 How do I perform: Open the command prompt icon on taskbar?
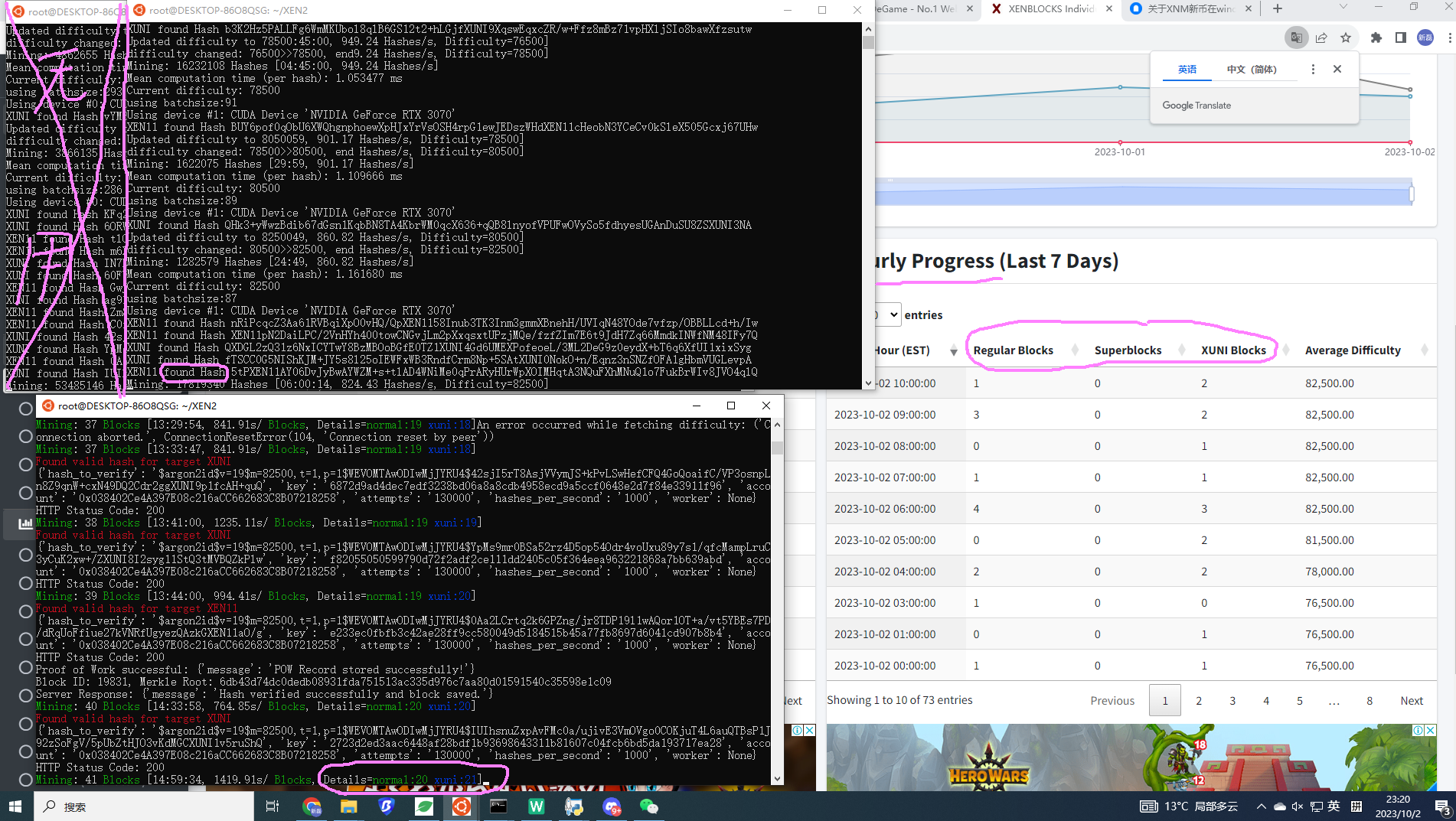pyautogui.click(x=498, y=806)
